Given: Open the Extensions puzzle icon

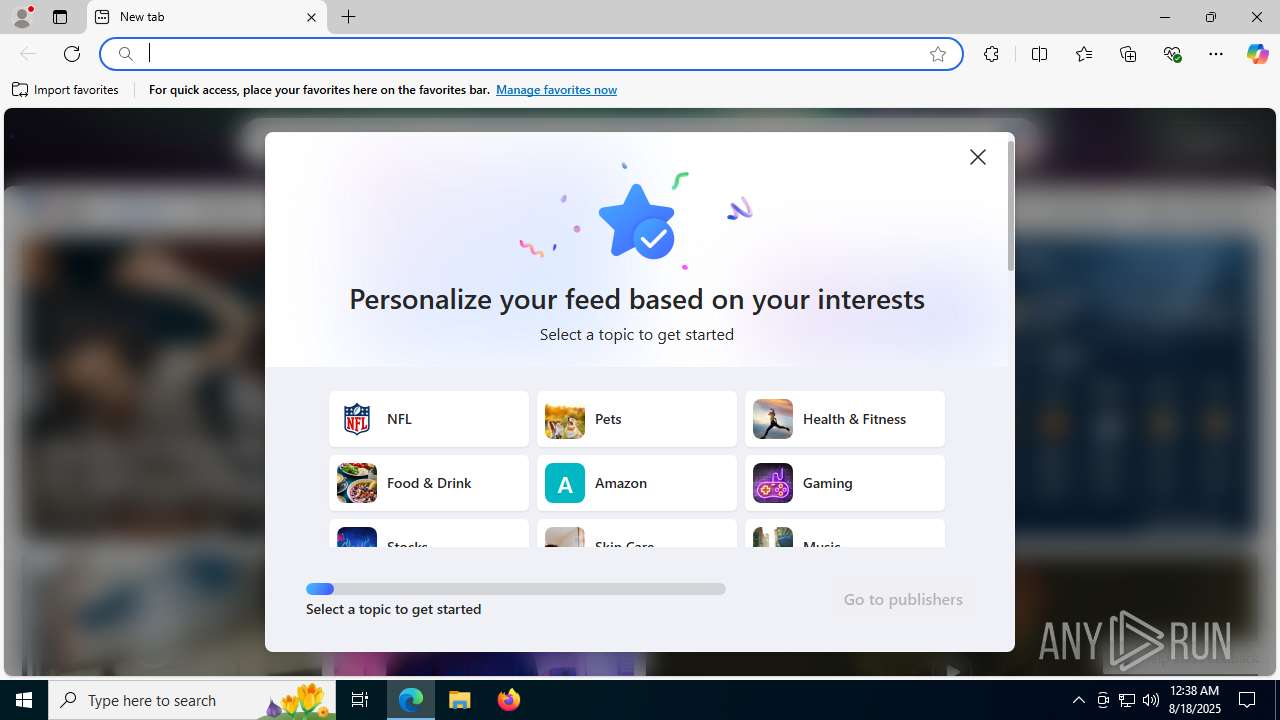Looking at the screenshot, I should click(991, 54).
